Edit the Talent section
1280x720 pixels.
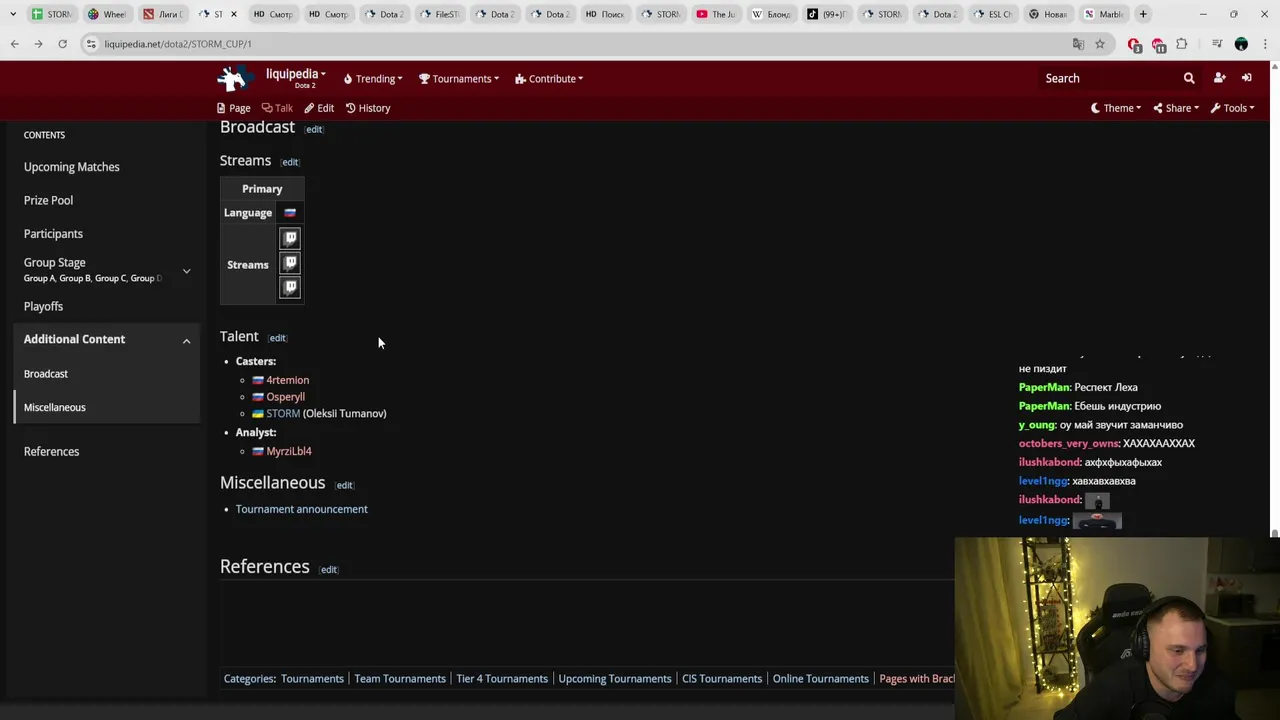pos(277,338)
